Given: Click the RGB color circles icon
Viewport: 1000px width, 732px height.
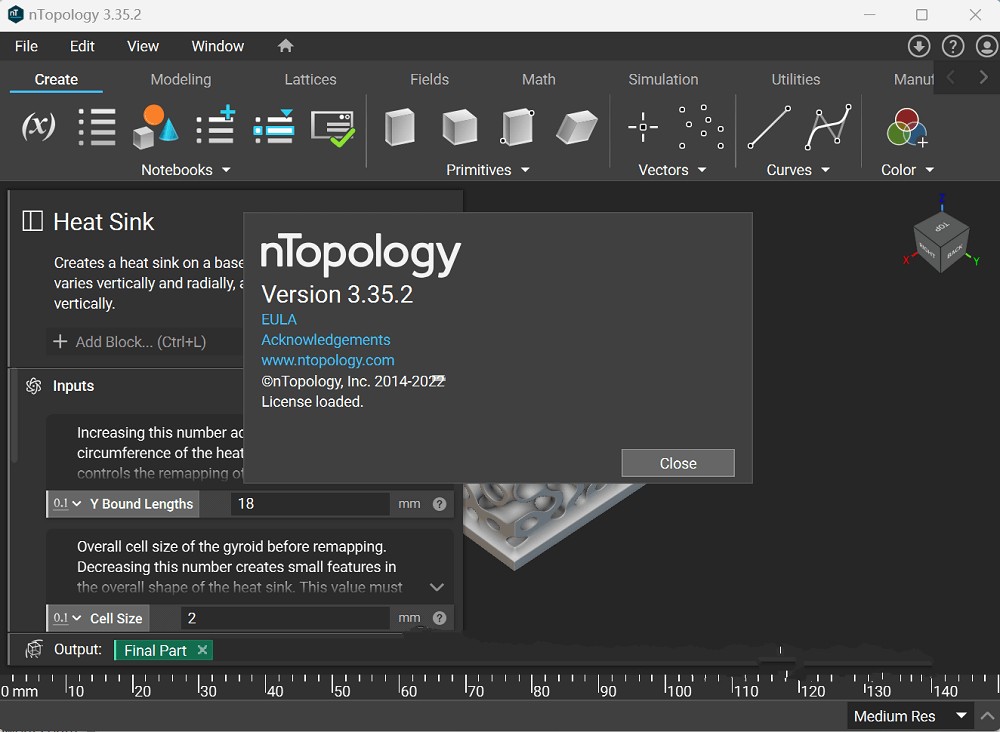Looking at the screenshot, I should pos(906,127).
